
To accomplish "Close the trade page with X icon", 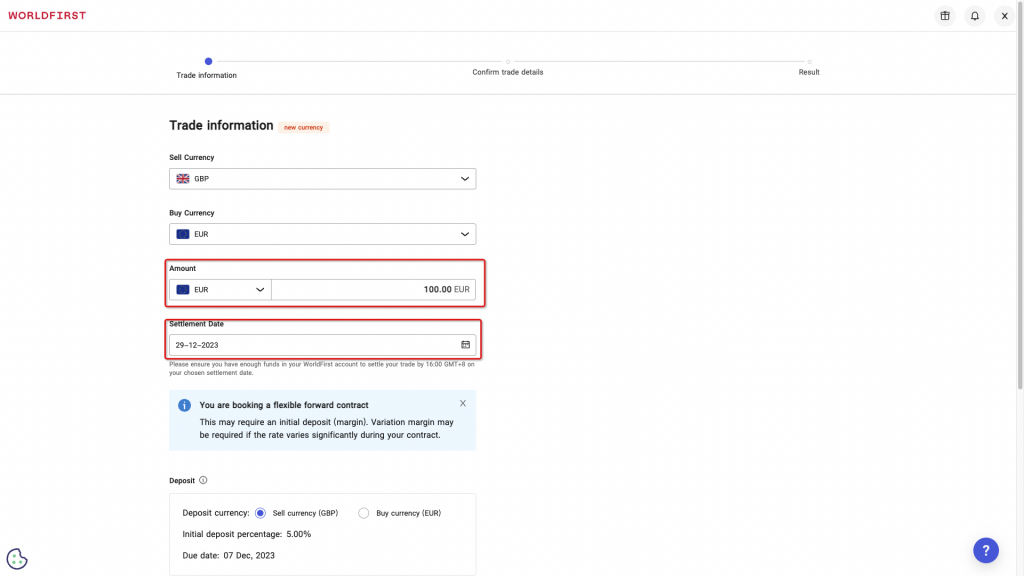I will (x=1004, y=16).
